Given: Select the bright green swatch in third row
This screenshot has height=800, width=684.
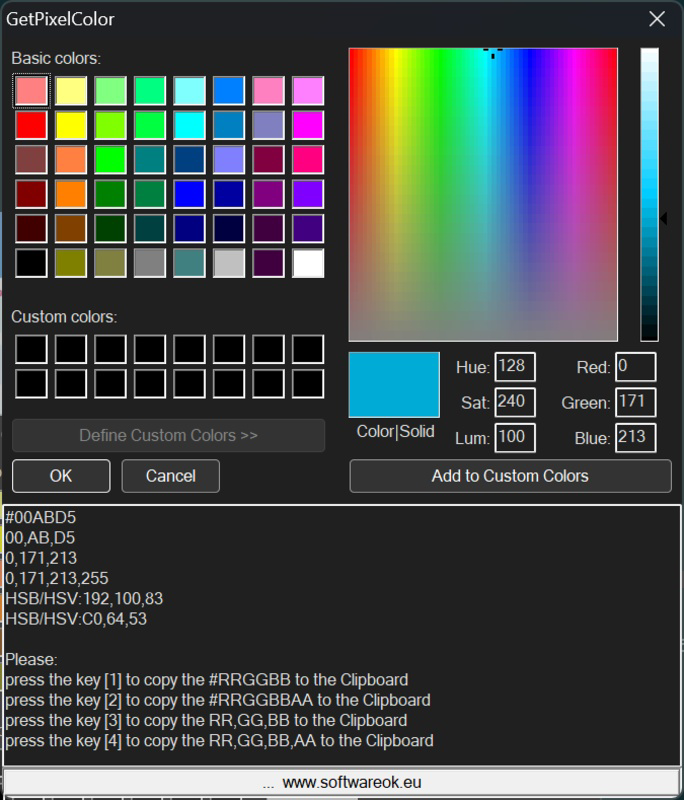Looking at the screenshot, I should click(x=110, y=160).
